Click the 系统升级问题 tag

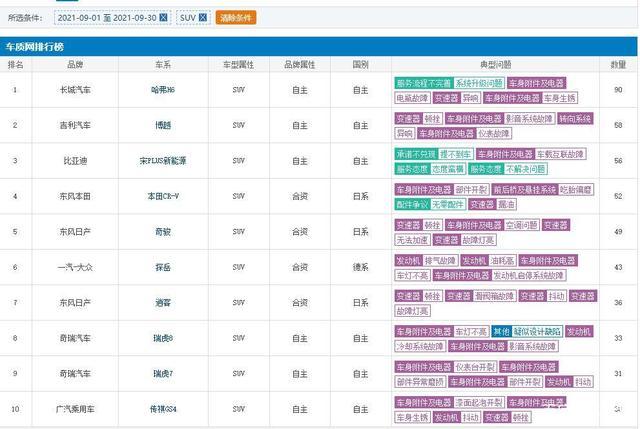(479, 83)
